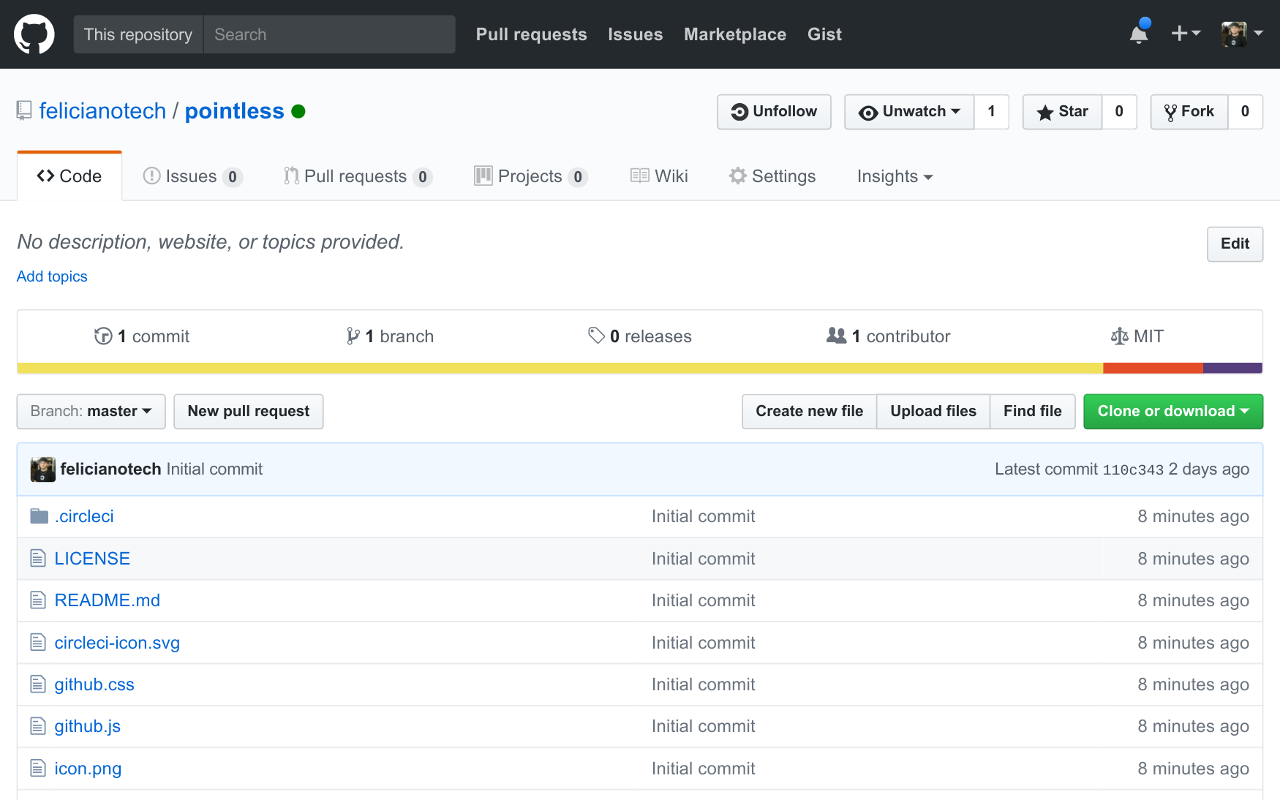Open the Unwatch dropdown
Image resolution: width=1280 pixels, height=800 pixels.
(910, 112)
